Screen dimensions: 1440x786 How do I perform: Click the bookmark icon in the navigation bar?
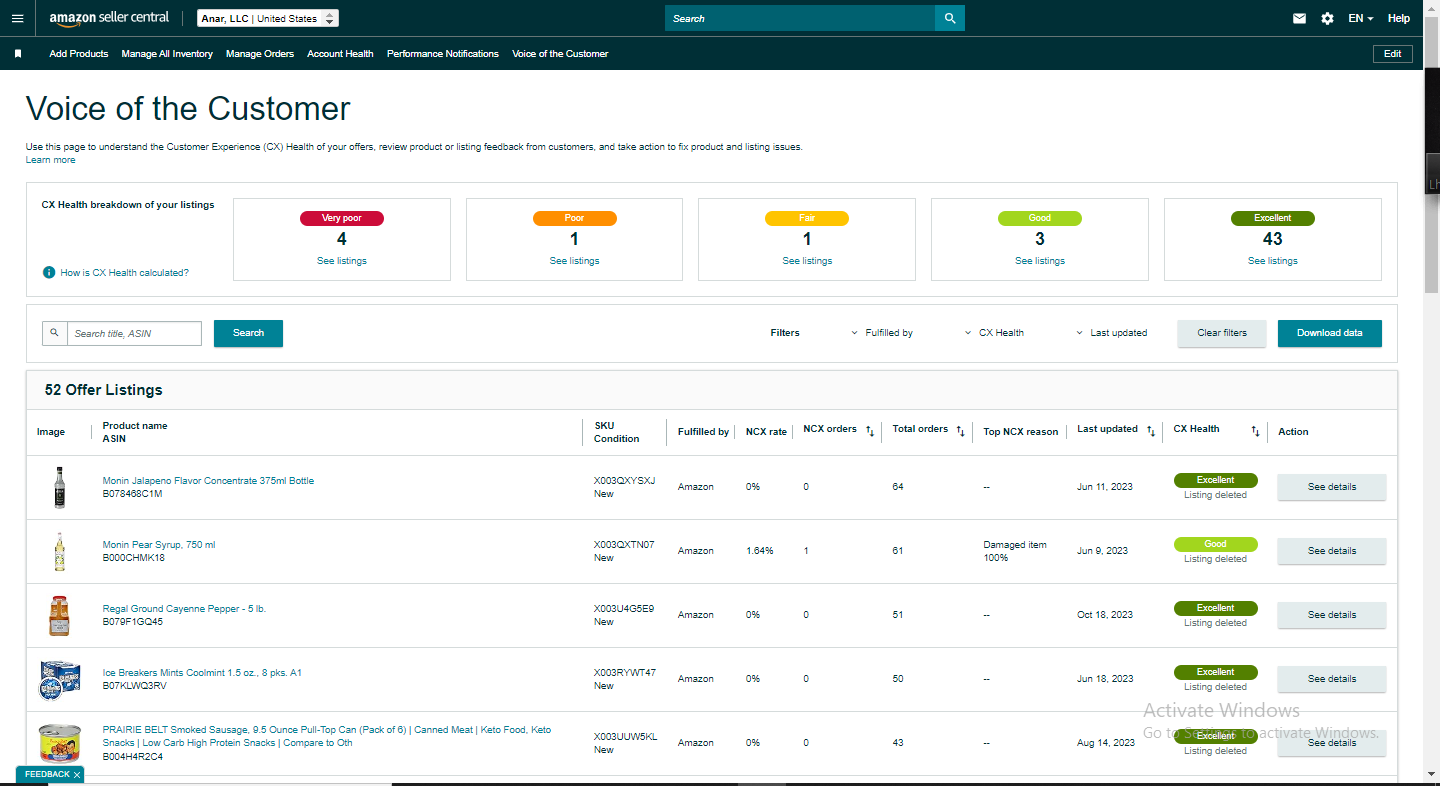17,54
